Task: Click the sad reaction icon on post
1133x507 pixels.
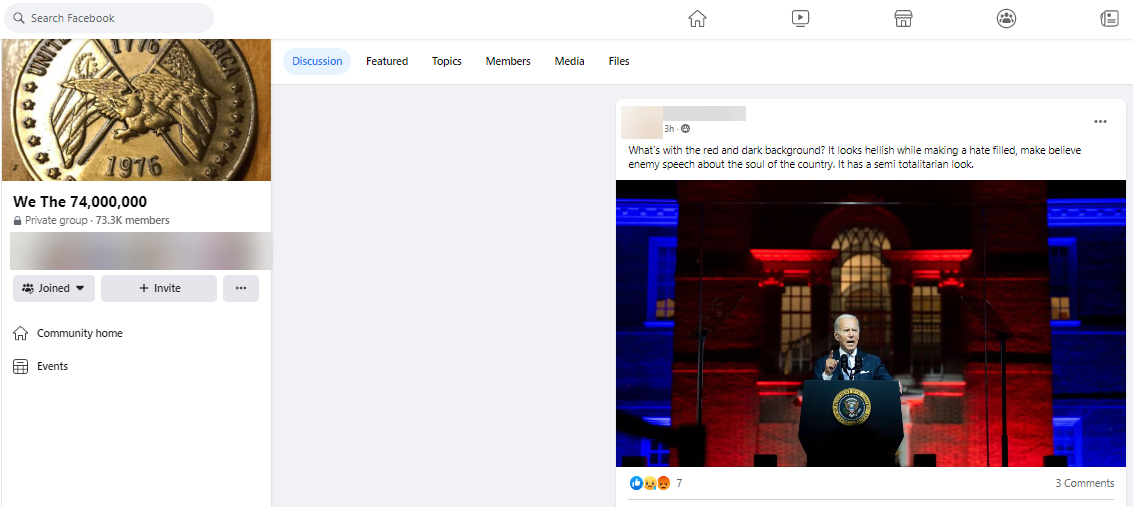Action: pos(650,483)
